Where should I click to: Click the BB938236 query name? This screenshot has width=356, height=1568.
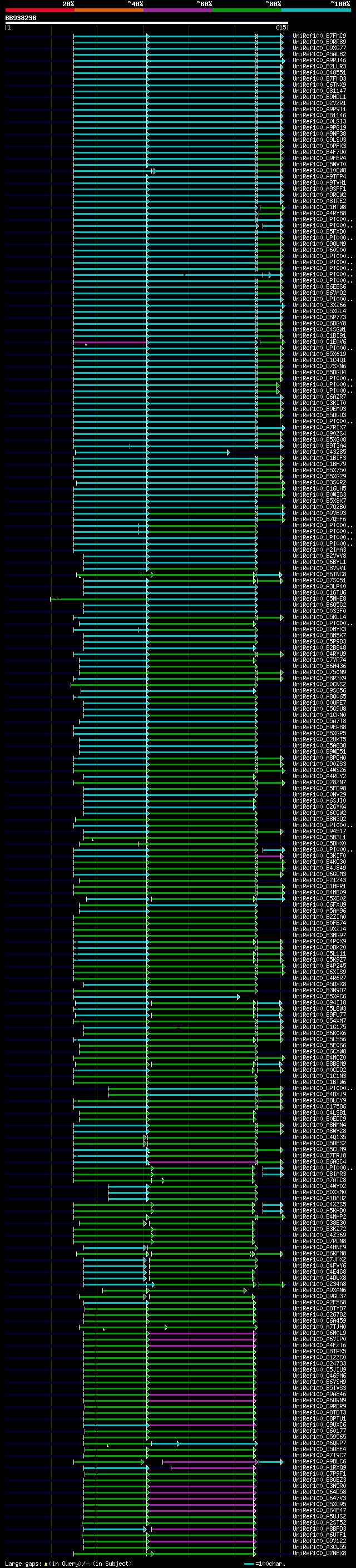pos(21,18)
